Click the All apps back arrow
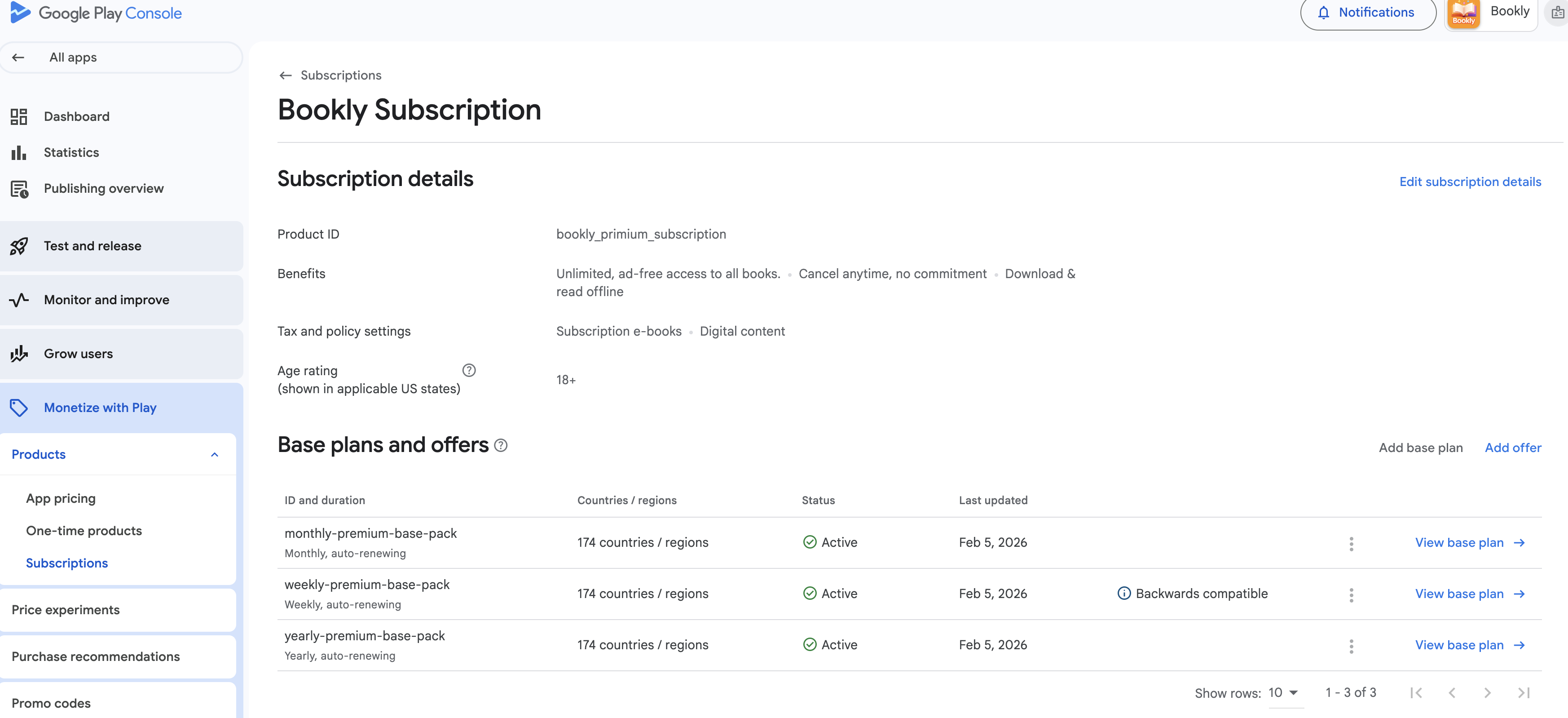1568x718 pixels. click(x=18, y=57)
